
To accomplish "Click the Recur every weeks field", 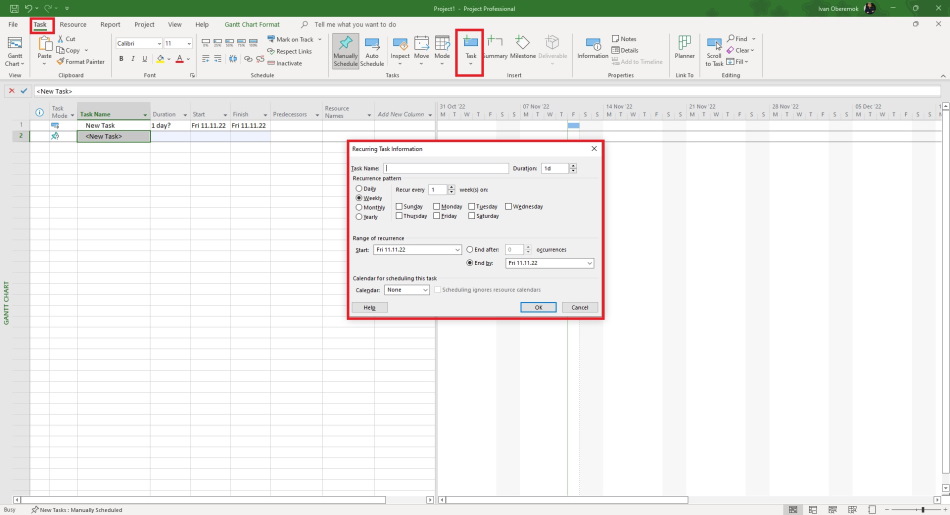I will [x=437, y=190].
